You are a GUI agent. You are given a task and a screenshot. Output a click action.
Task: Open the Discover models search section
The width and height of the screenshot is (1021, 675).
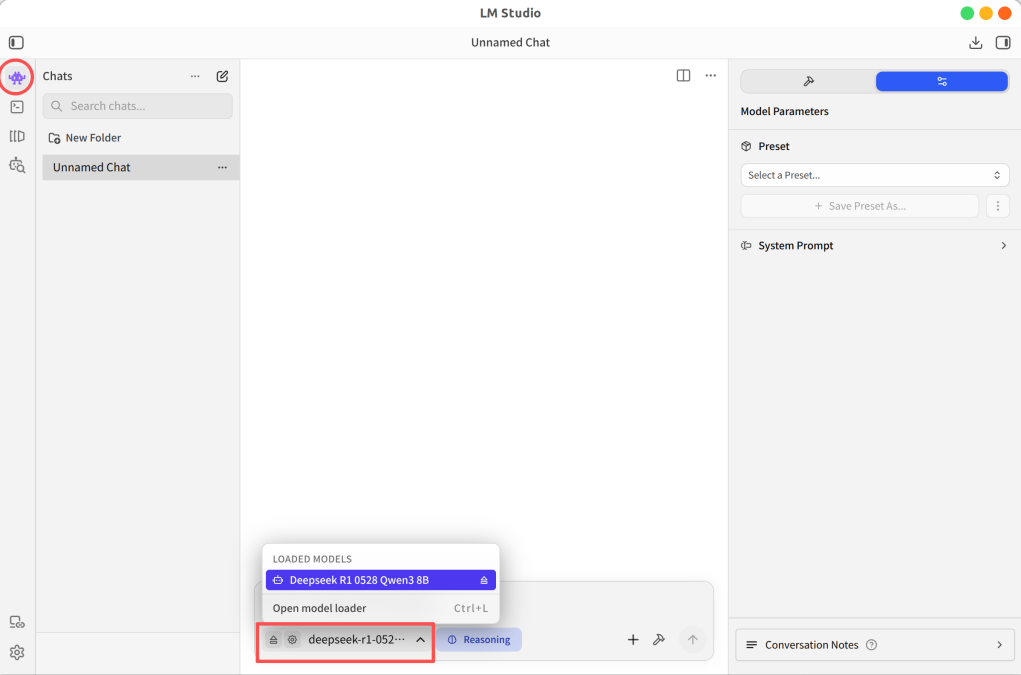click(x=17, y=165)
